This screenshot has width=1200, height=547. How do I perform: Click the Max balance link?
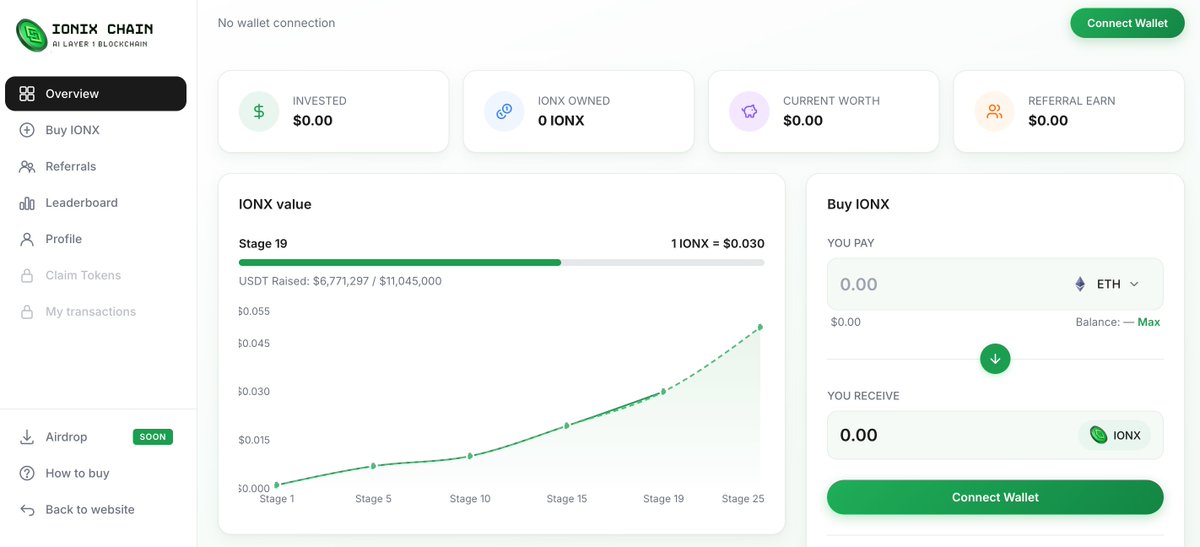1149,322
